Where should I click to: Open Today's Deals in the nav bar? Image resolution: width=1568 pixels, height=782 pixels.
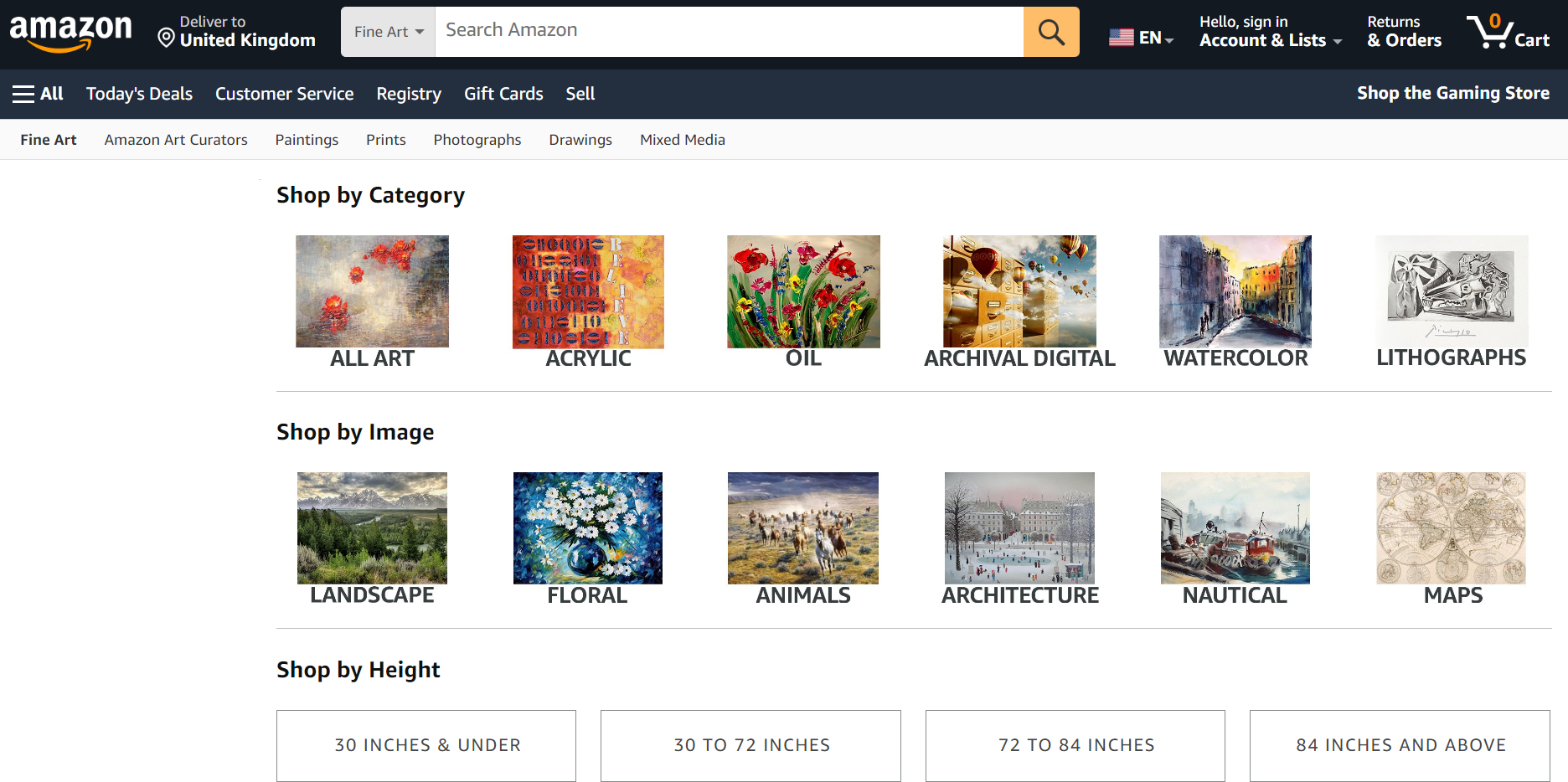[x=139, y=94]
